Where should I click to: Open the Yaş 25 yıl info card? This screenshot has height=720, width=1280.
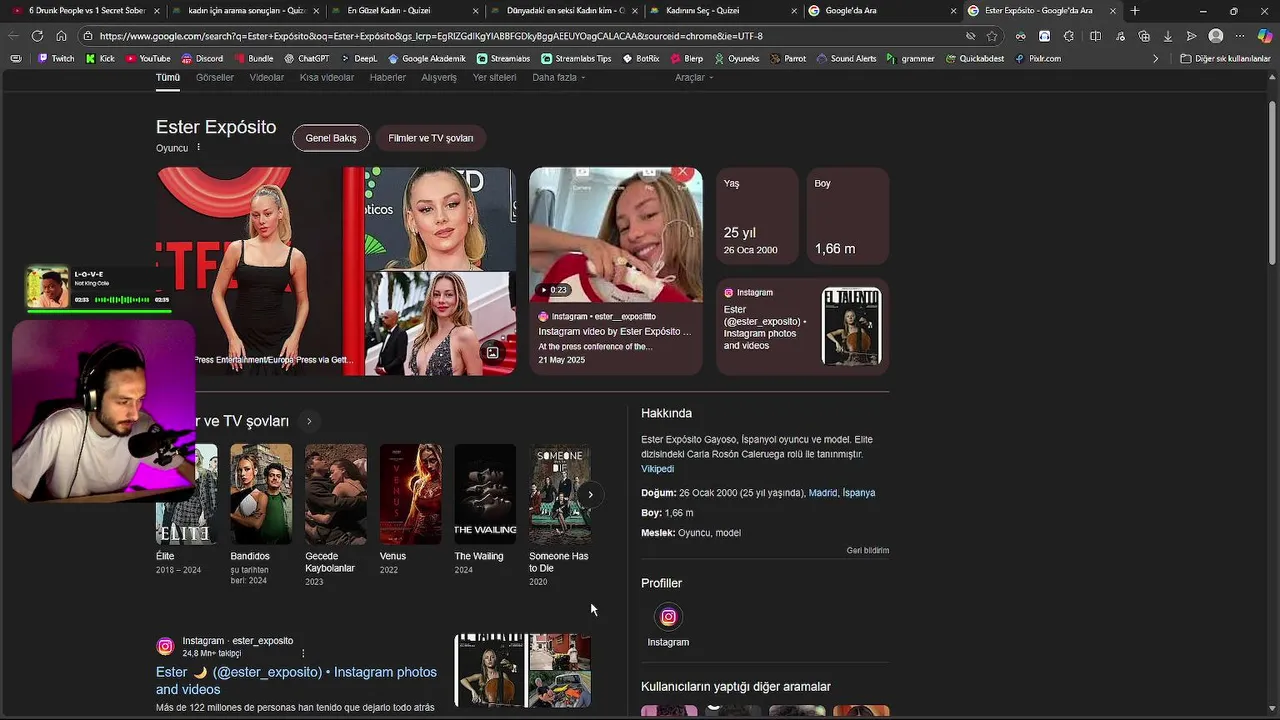(x=757, y=216)
